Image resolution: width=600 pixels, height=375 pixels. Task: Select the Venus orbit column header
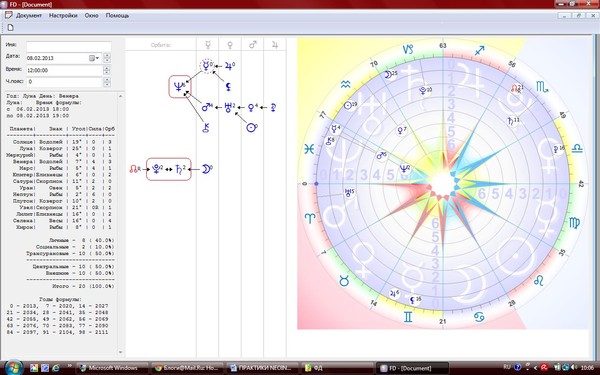(x=230, y=45)
